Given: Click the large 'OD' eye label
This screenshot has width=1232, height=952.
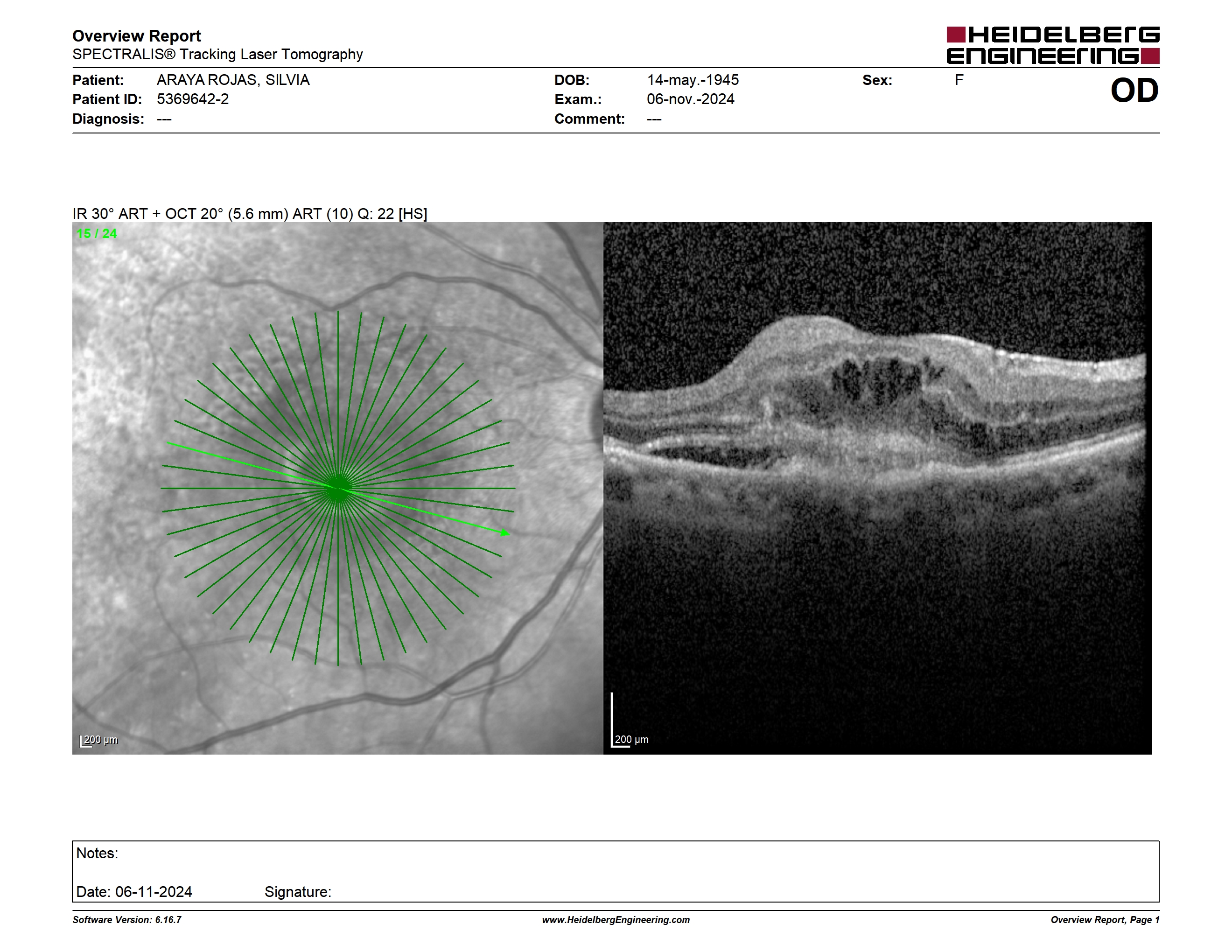Looking at the screenshot, I should [1134, 90].
